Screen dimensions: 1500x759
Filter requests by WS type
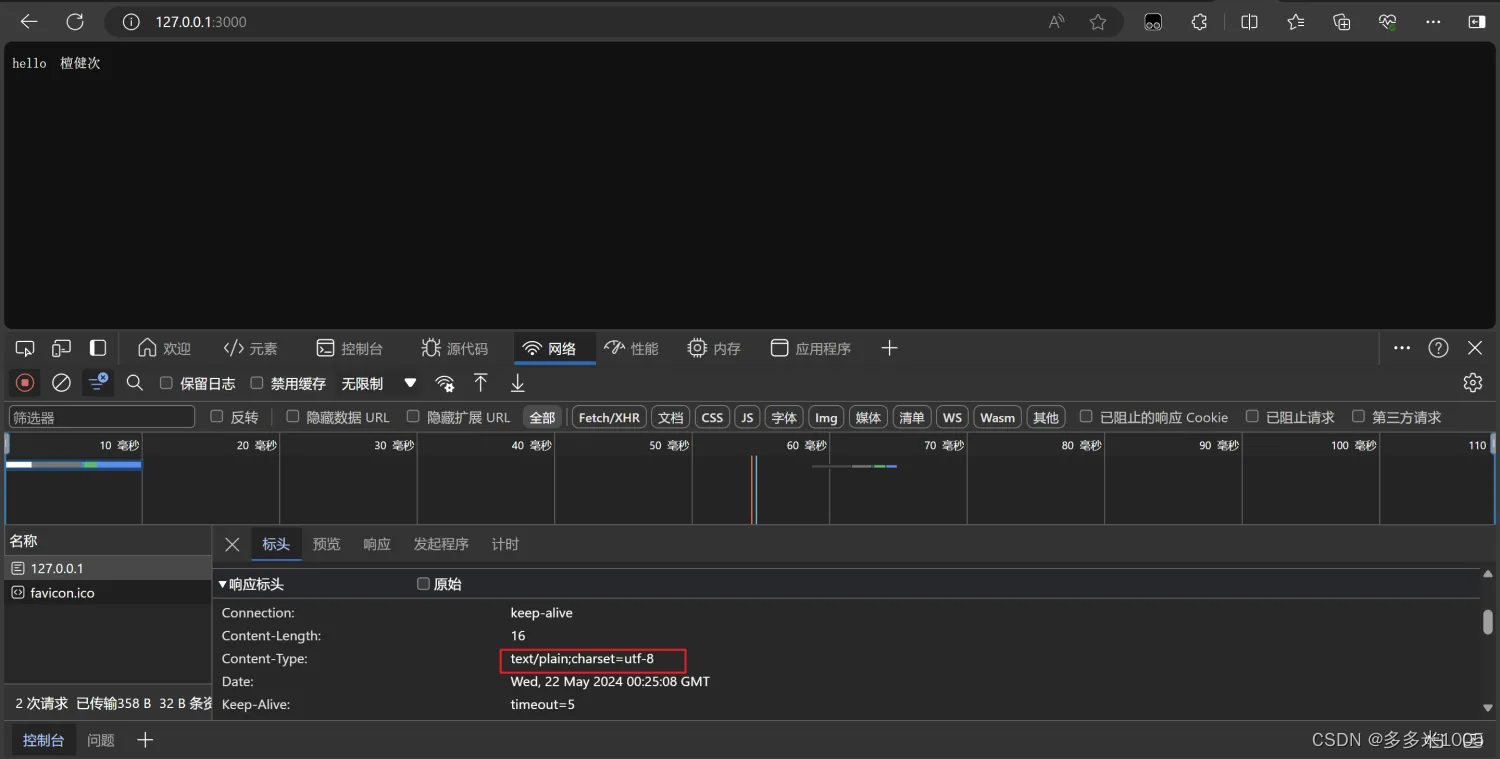(952, 417)
